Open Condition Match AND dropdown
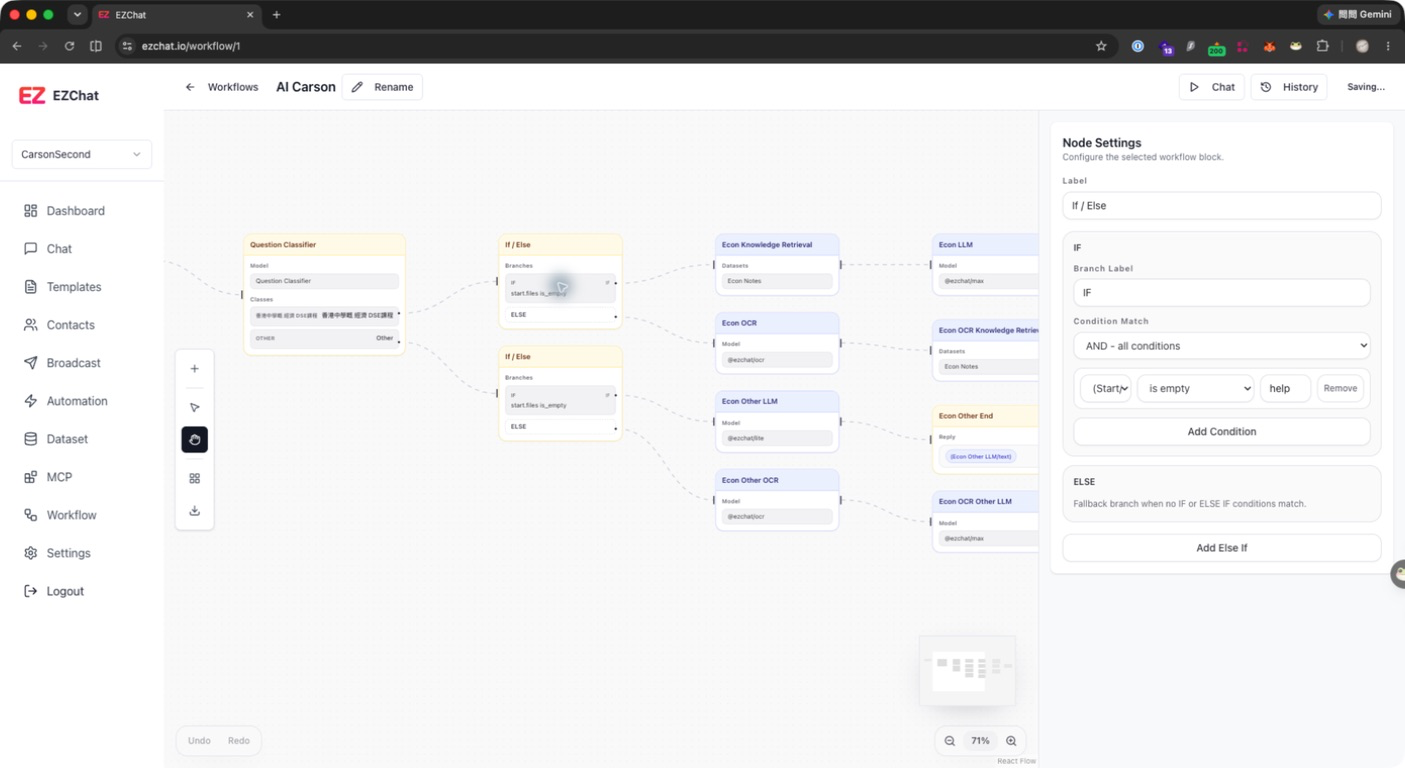The image size is (1405, 768). coord(1221,346)
